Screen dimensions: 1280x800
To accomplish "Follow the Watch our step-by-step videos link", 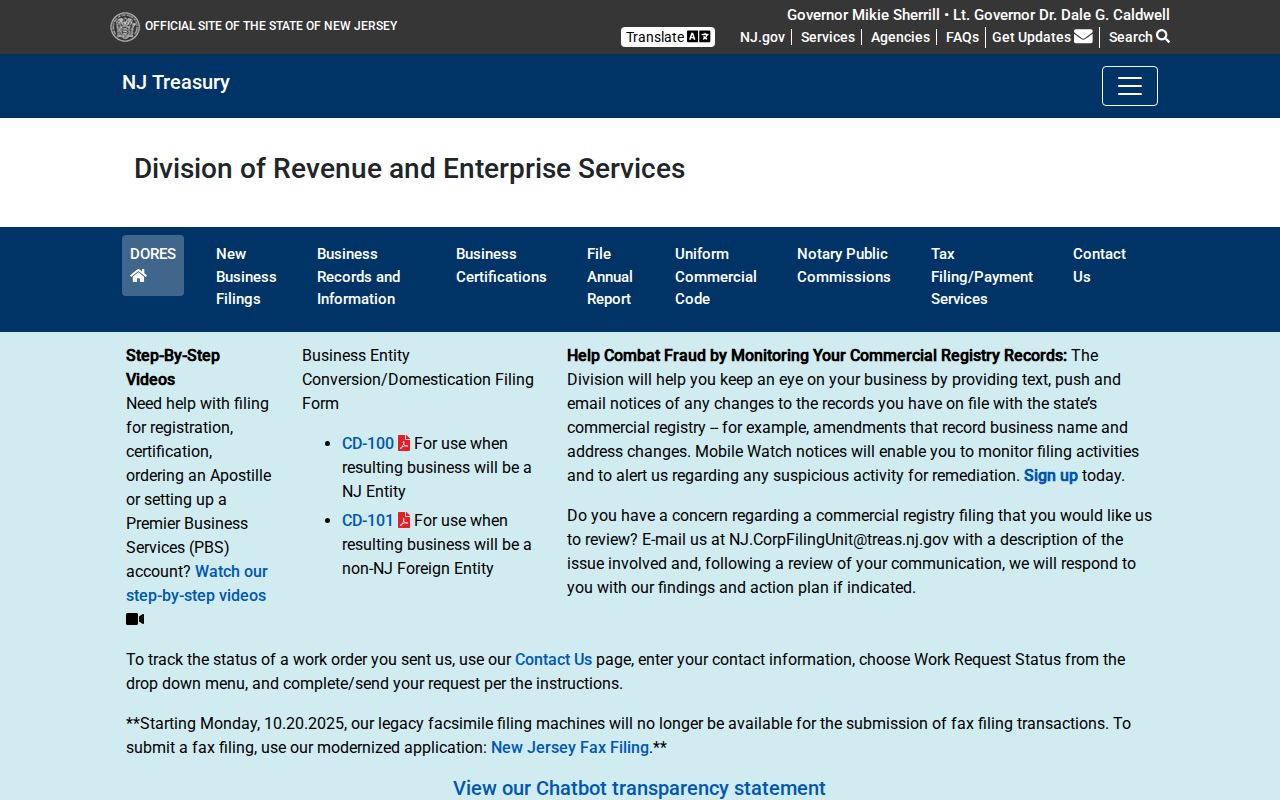I will (197, 583).
